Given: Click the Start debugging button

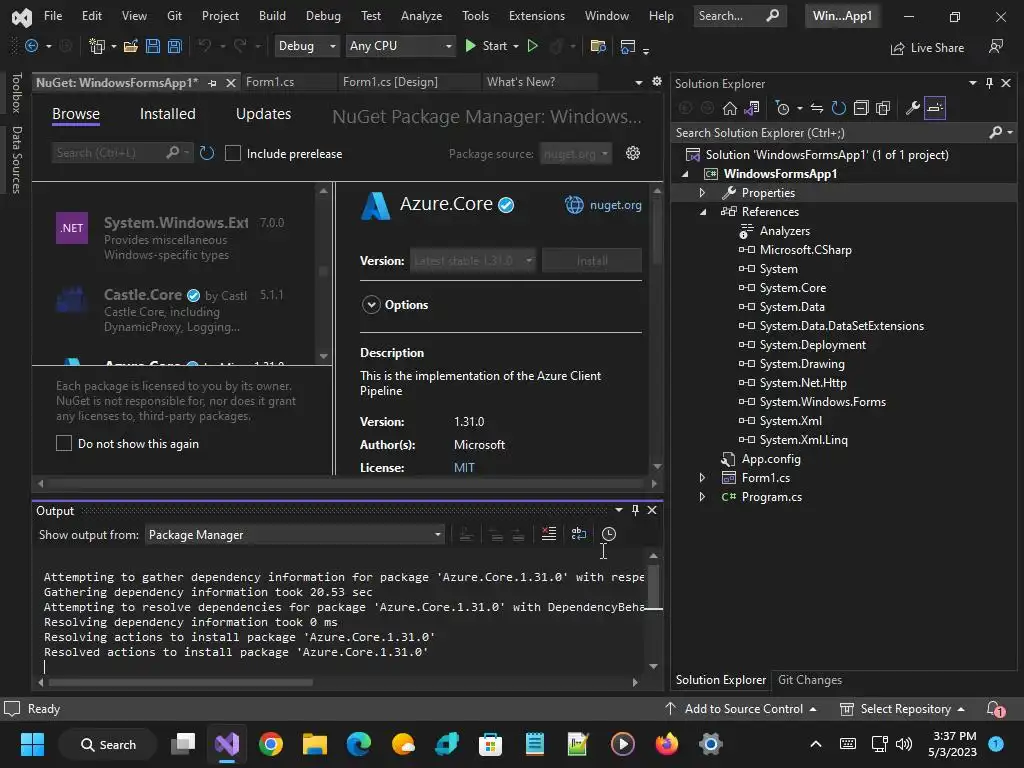Looking at the screenshot, I should point(487,46).
